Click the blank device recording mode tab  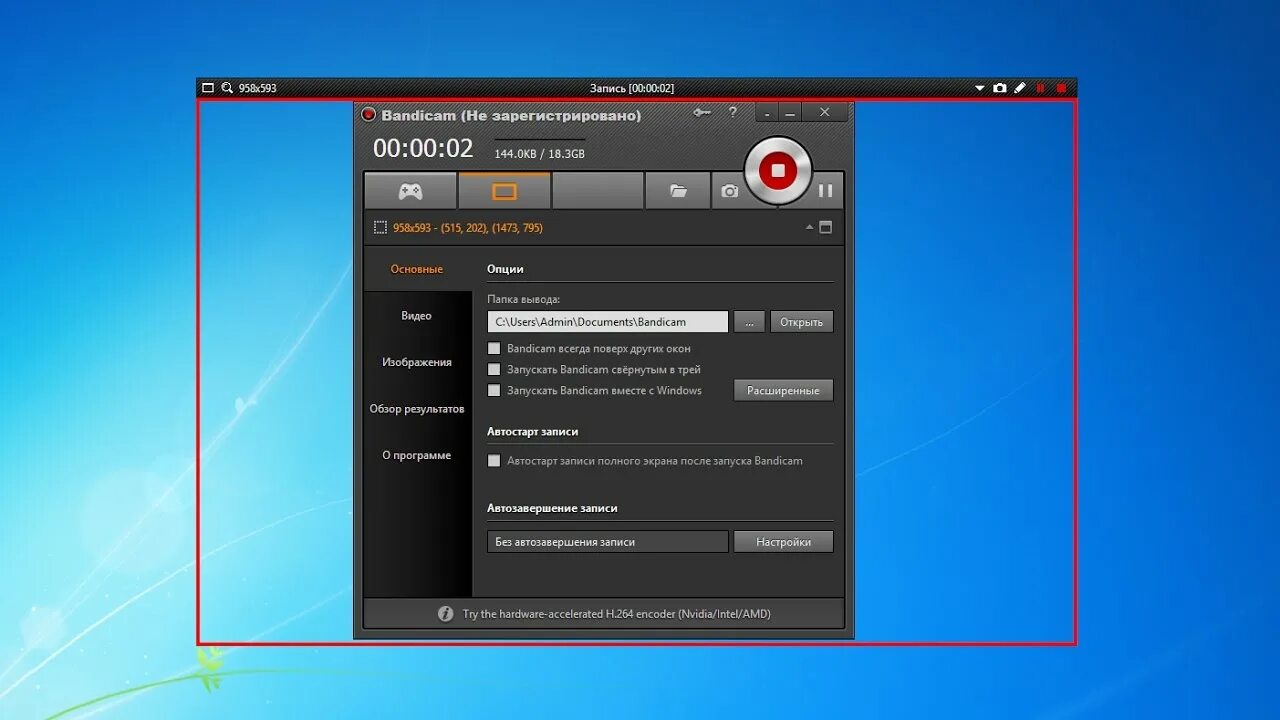click(598, 191)
